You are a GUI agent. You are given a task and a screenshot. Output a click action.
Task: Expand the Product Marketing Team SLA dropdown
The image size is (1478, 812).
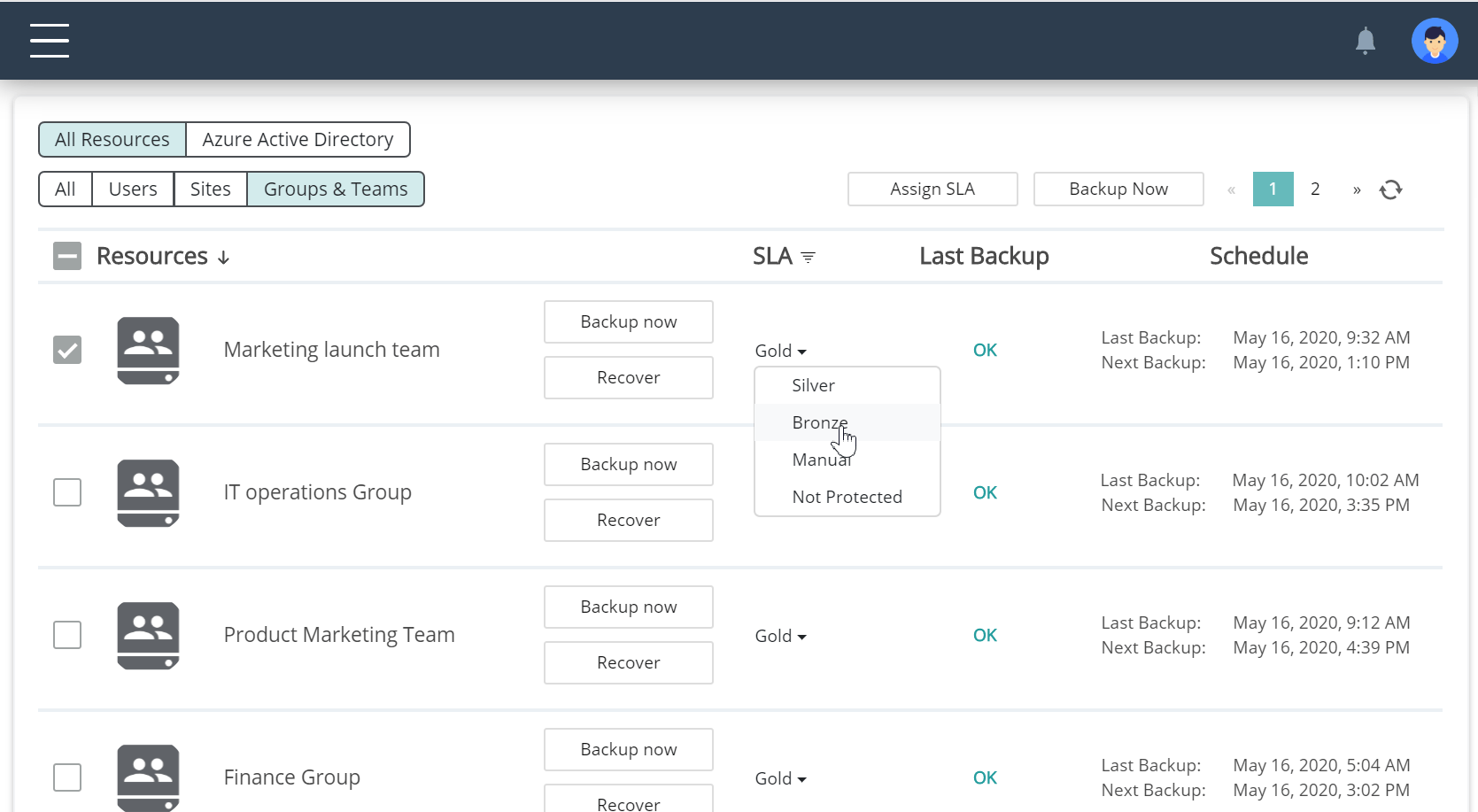(780, 637)
